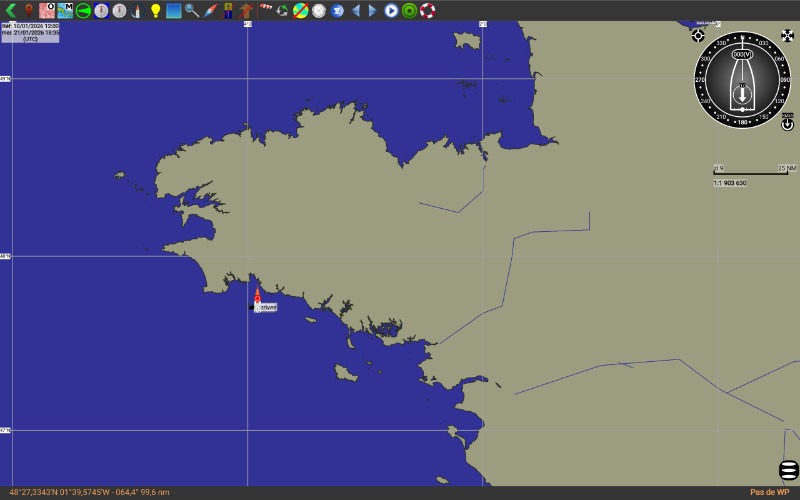The width and height of the screenshot is (800, 500).
Task: Toggle the crossed-out globe icon
Action: pos(300,10)
